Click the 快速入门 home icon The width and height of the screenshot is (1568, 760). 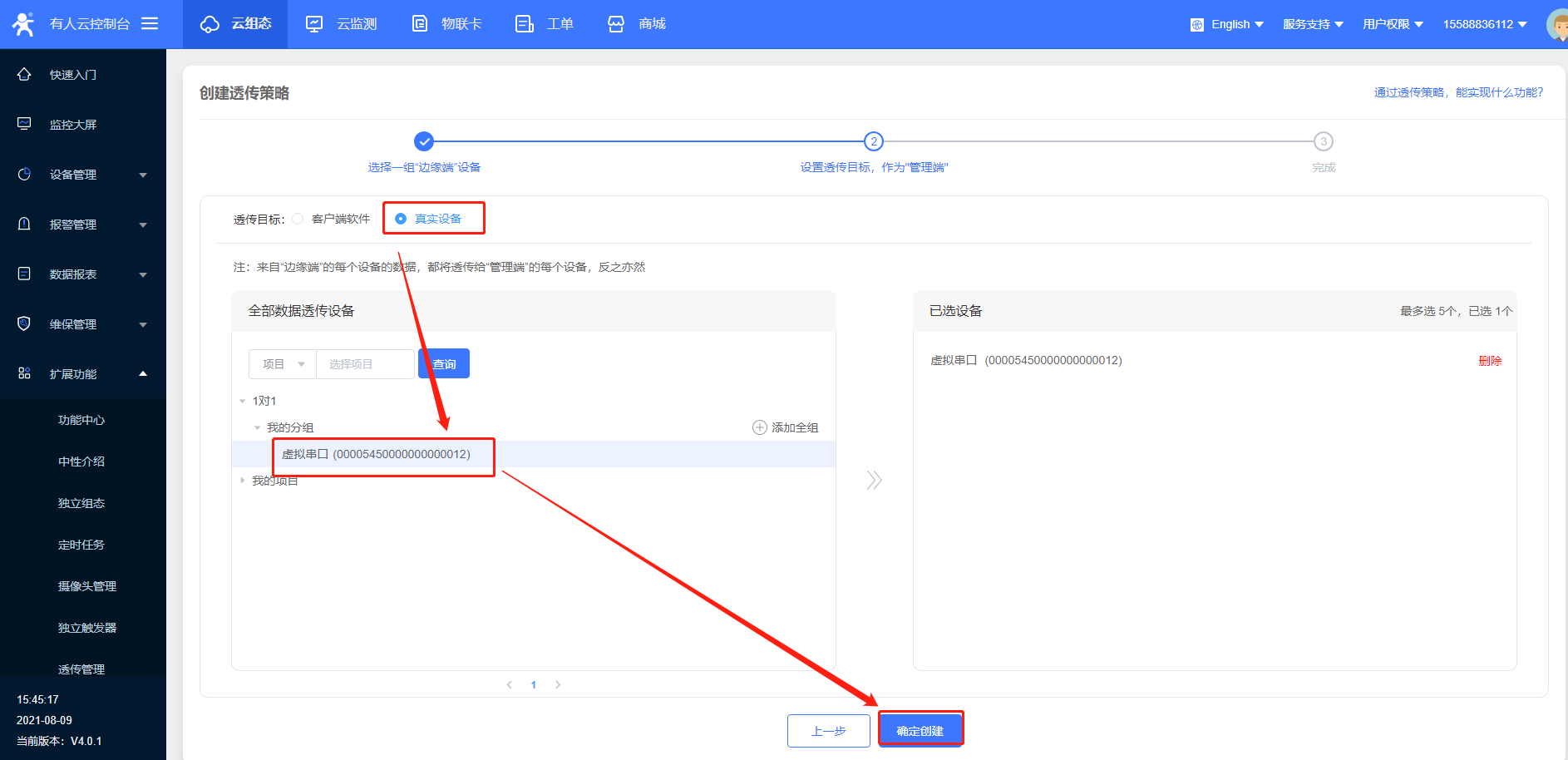[x=24, y=74]
